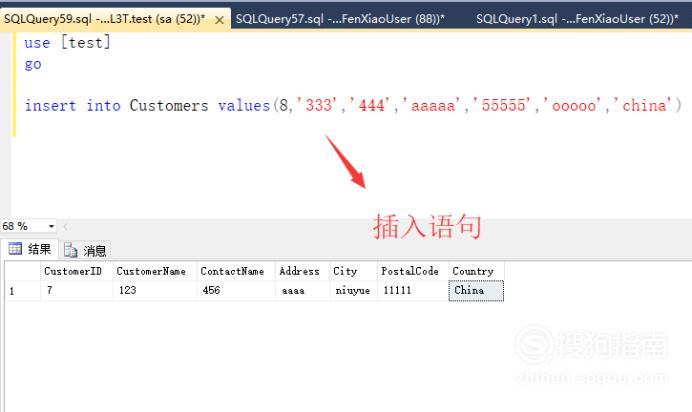The image size is (692, 412).
Task: Click the Address column header
Action: [x=303, y=271]
